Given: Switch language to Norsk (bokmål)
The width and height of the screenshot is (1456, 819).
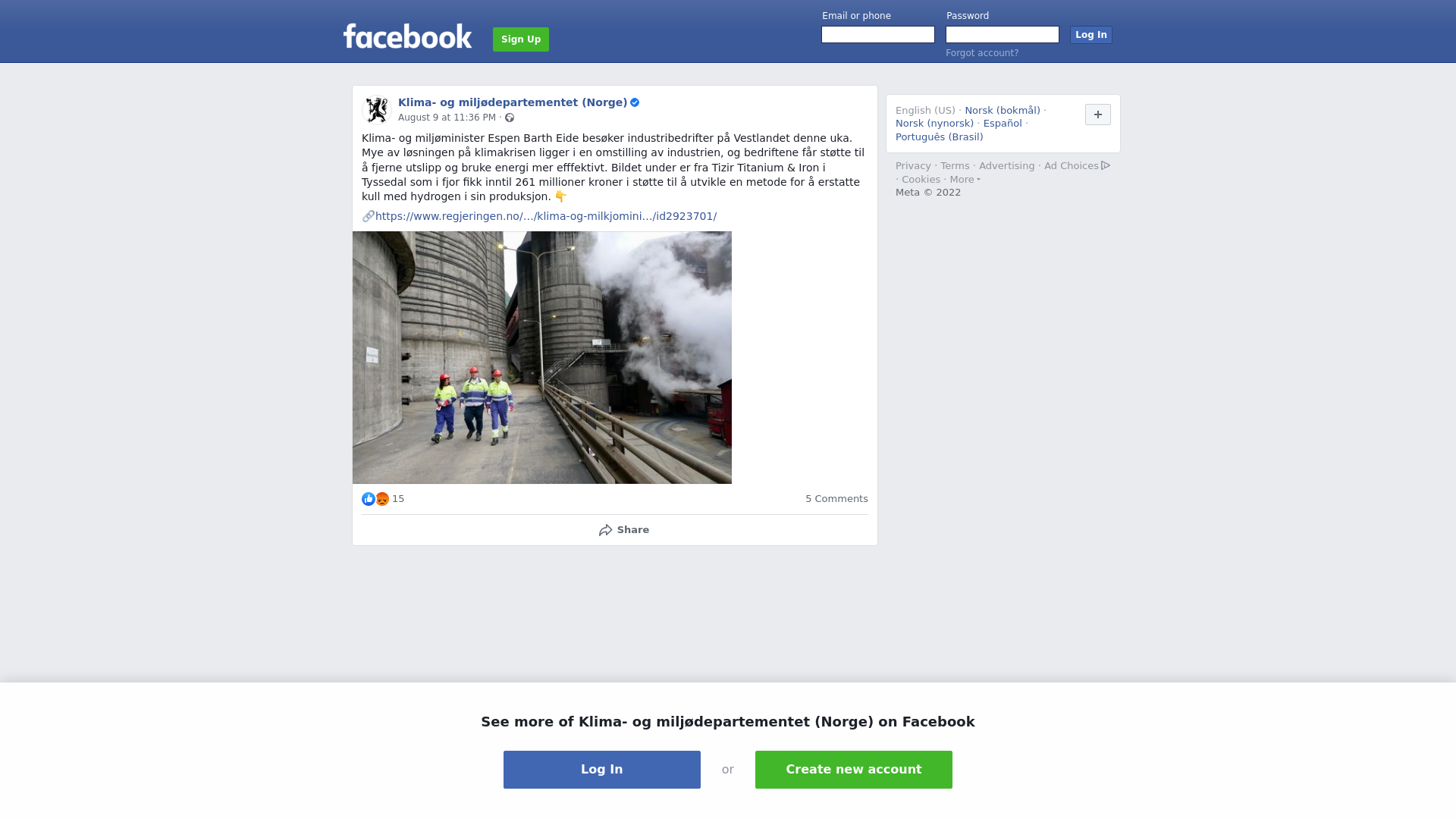Looking at the screenshot, I should click(x=1003, y=111).
